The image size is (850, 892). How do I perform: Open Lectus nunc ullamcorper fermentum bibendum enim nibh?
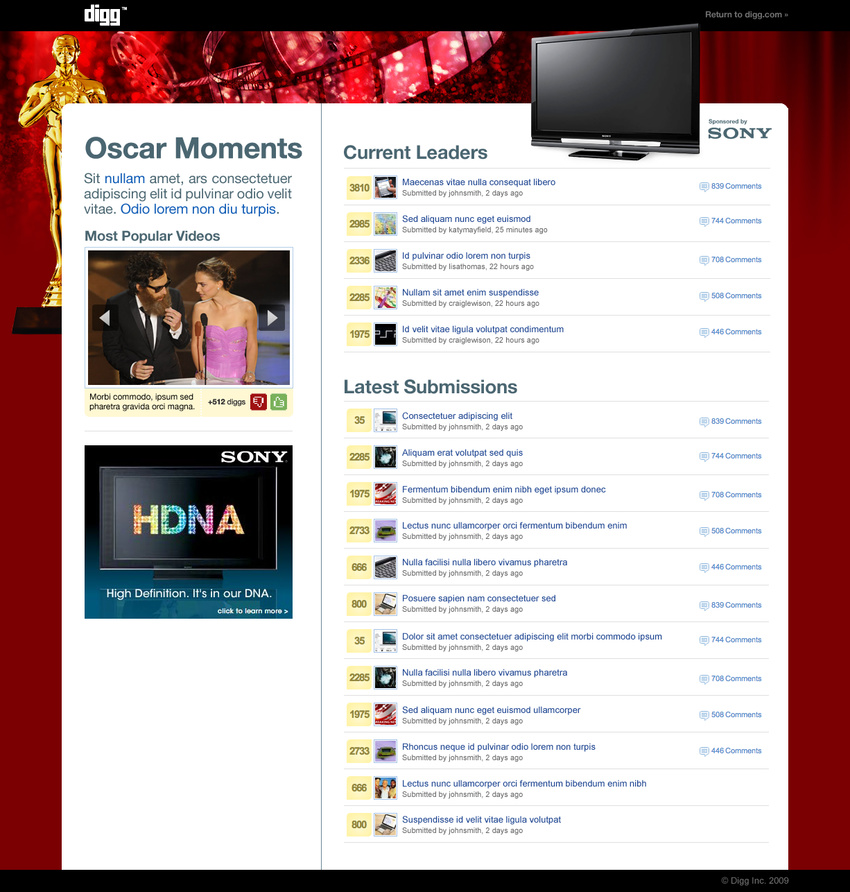coord(524,783)
